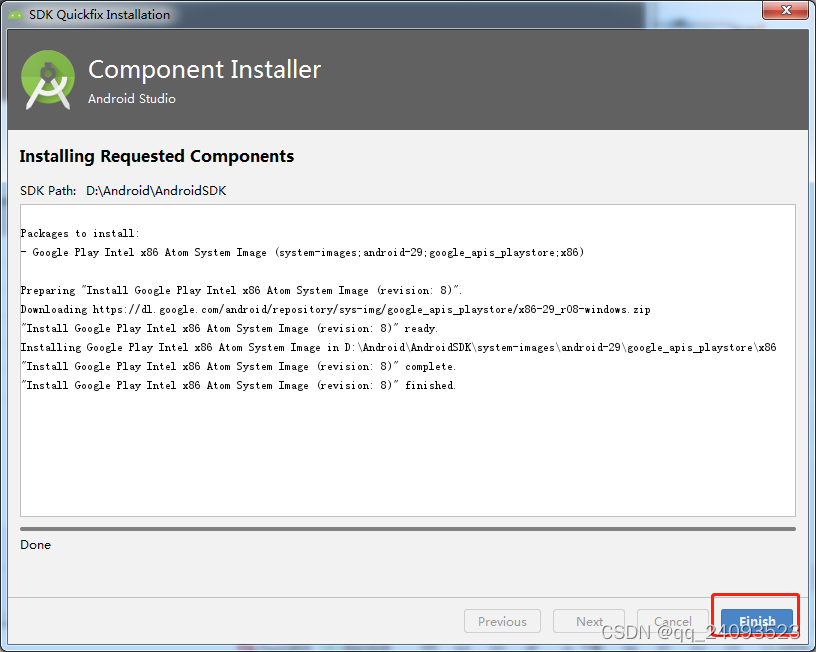The image size is (816, 652).
Task: Click the Installing Requested Components heading
Action: [156, 156]
